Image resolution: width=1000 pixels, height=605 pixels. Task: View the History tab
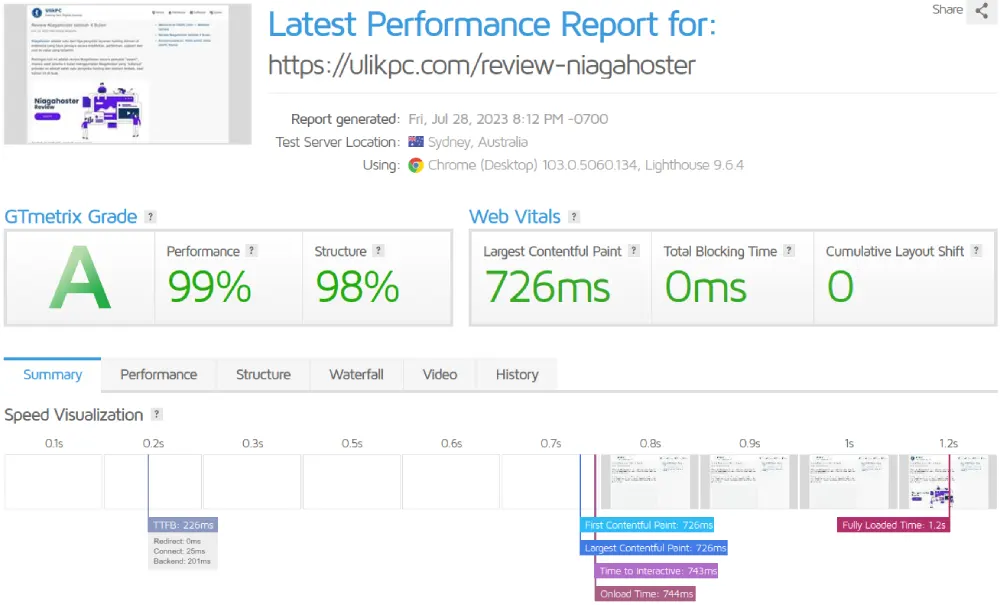tap(517, 374)
